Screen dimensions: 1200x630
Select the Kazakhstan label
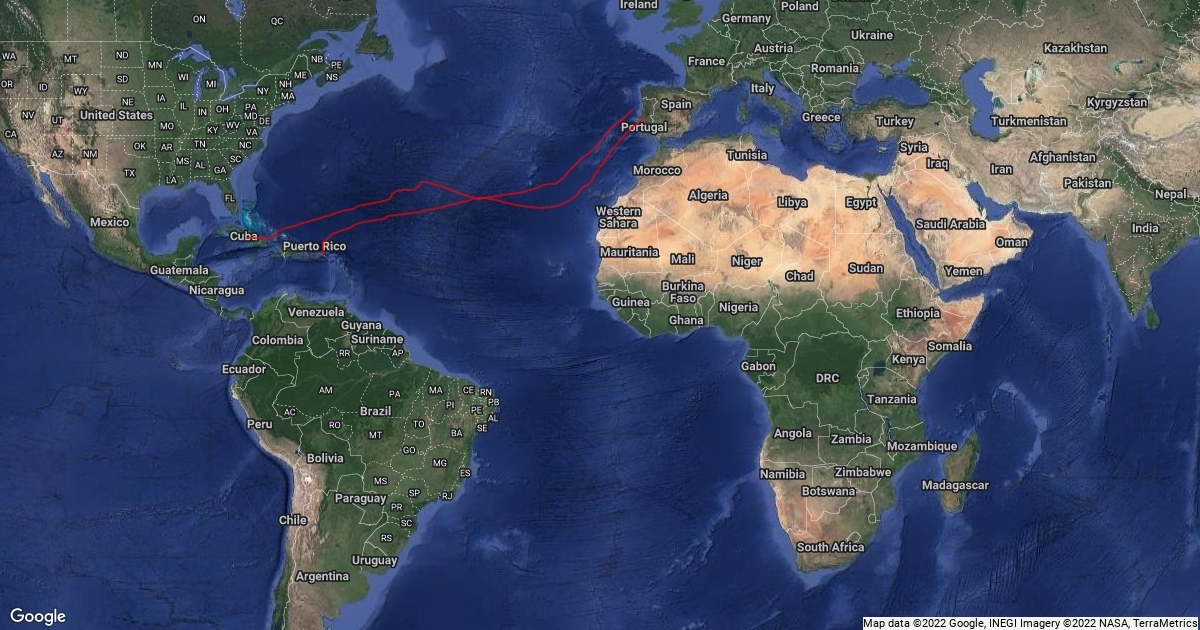click(1075, 48)
